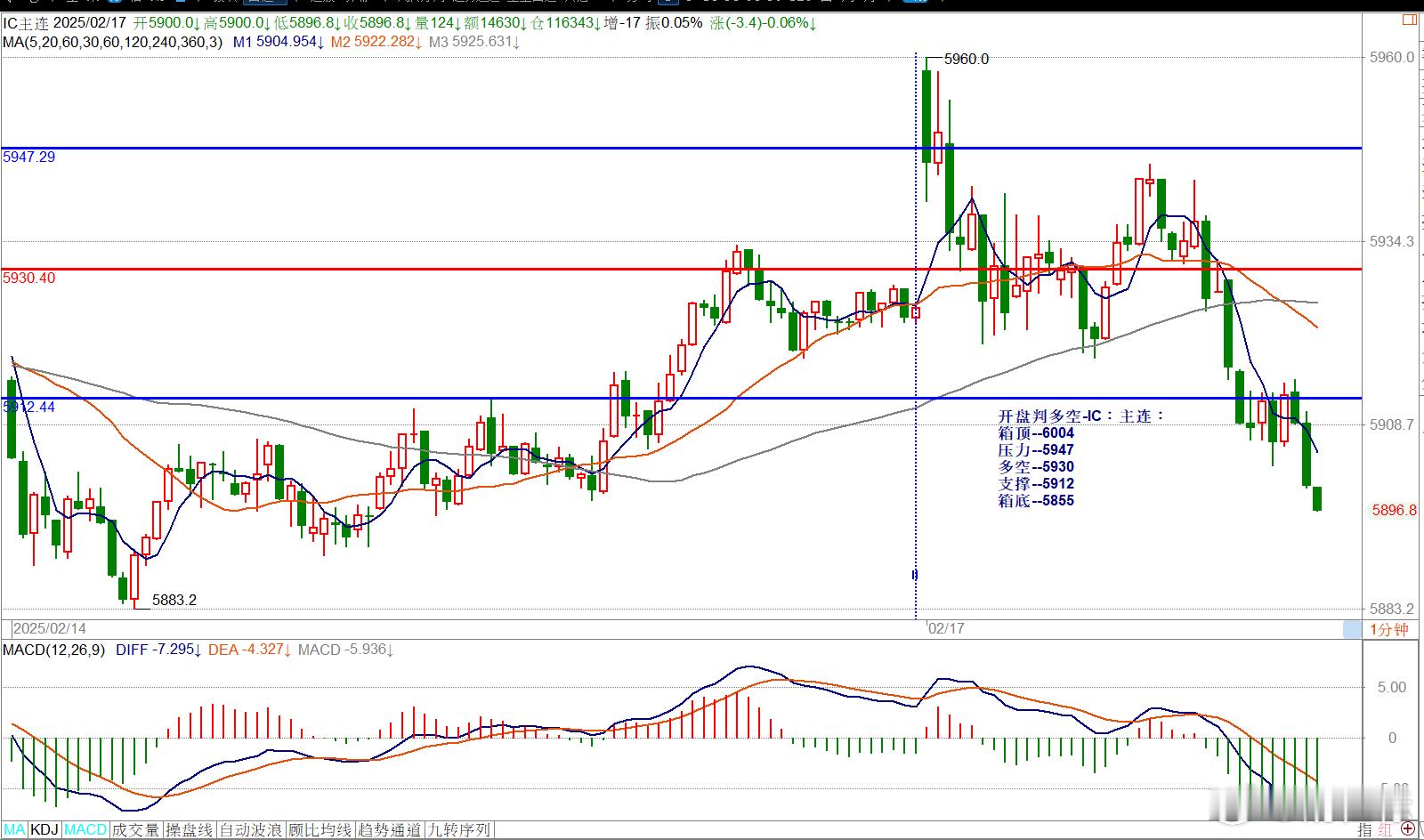Click the MA(5,20,60,30,60,120,240,360,3) parameters label
The width and height of the screenshot is (1424, 840).
(x=112, y=41)
